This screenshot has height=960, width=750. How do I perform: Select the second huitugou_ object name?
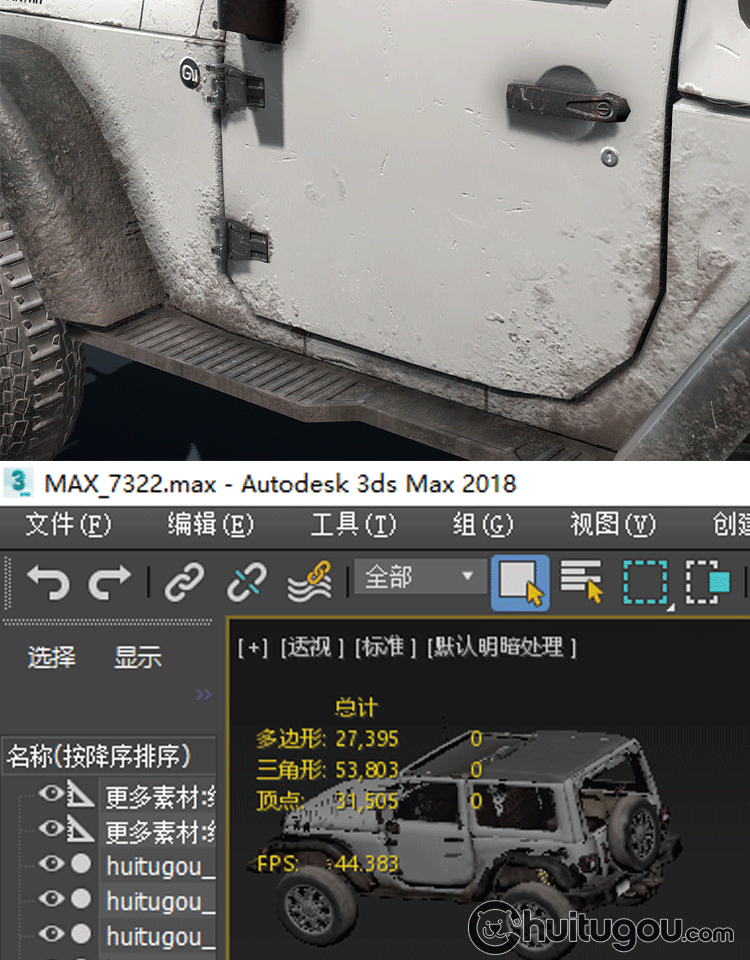pyautogui.click(x=160, y=902)
